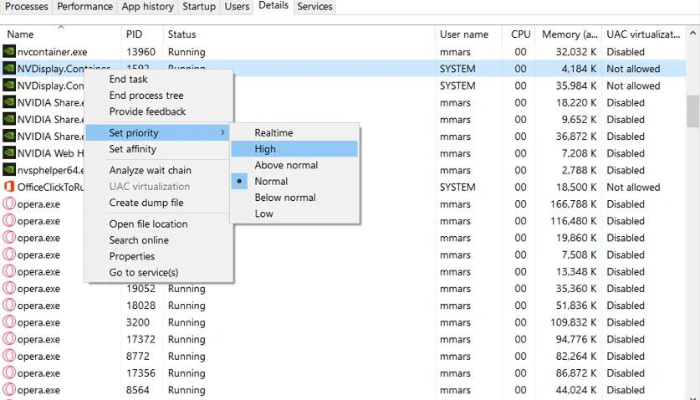Click the nvcontainer.exe NVIDIA icon
The image size is (700, 400).
pos(9,51)
